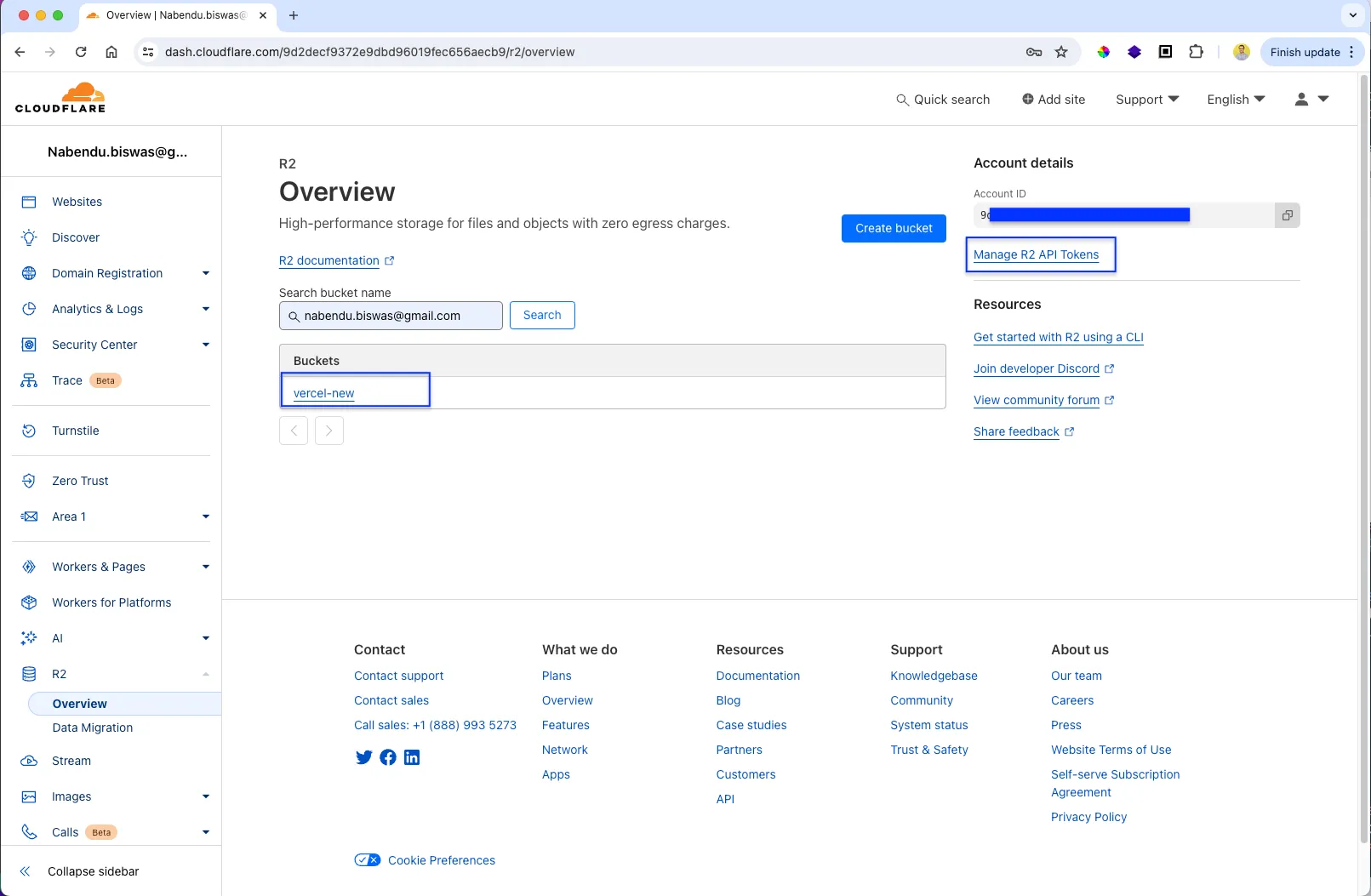Open the vercel-new bucket link
Viewport: 1371px width, 896px height.
(x=323, y=393)
